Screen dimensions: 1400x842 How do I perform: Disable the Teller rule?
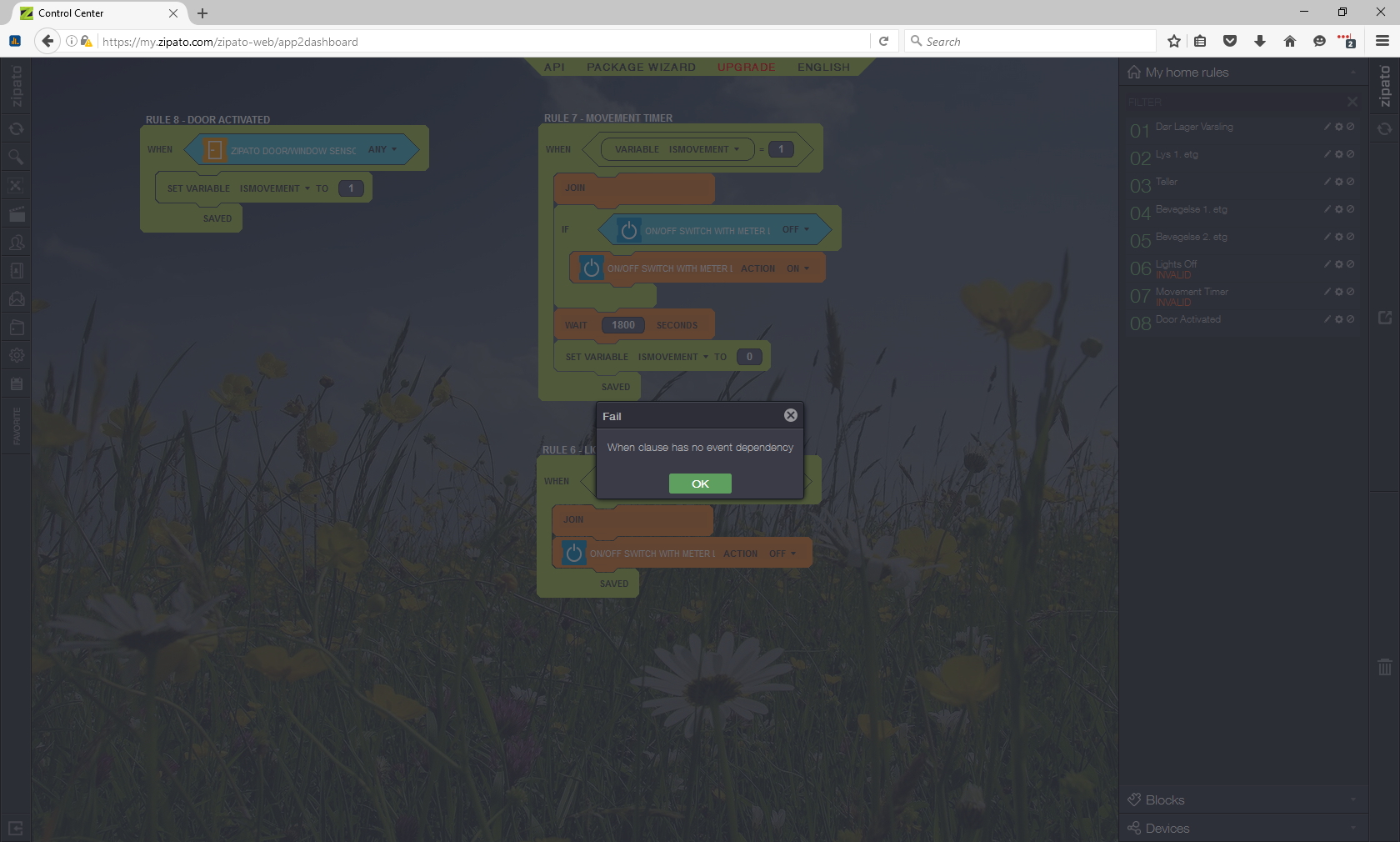[x=1351, y=182]
